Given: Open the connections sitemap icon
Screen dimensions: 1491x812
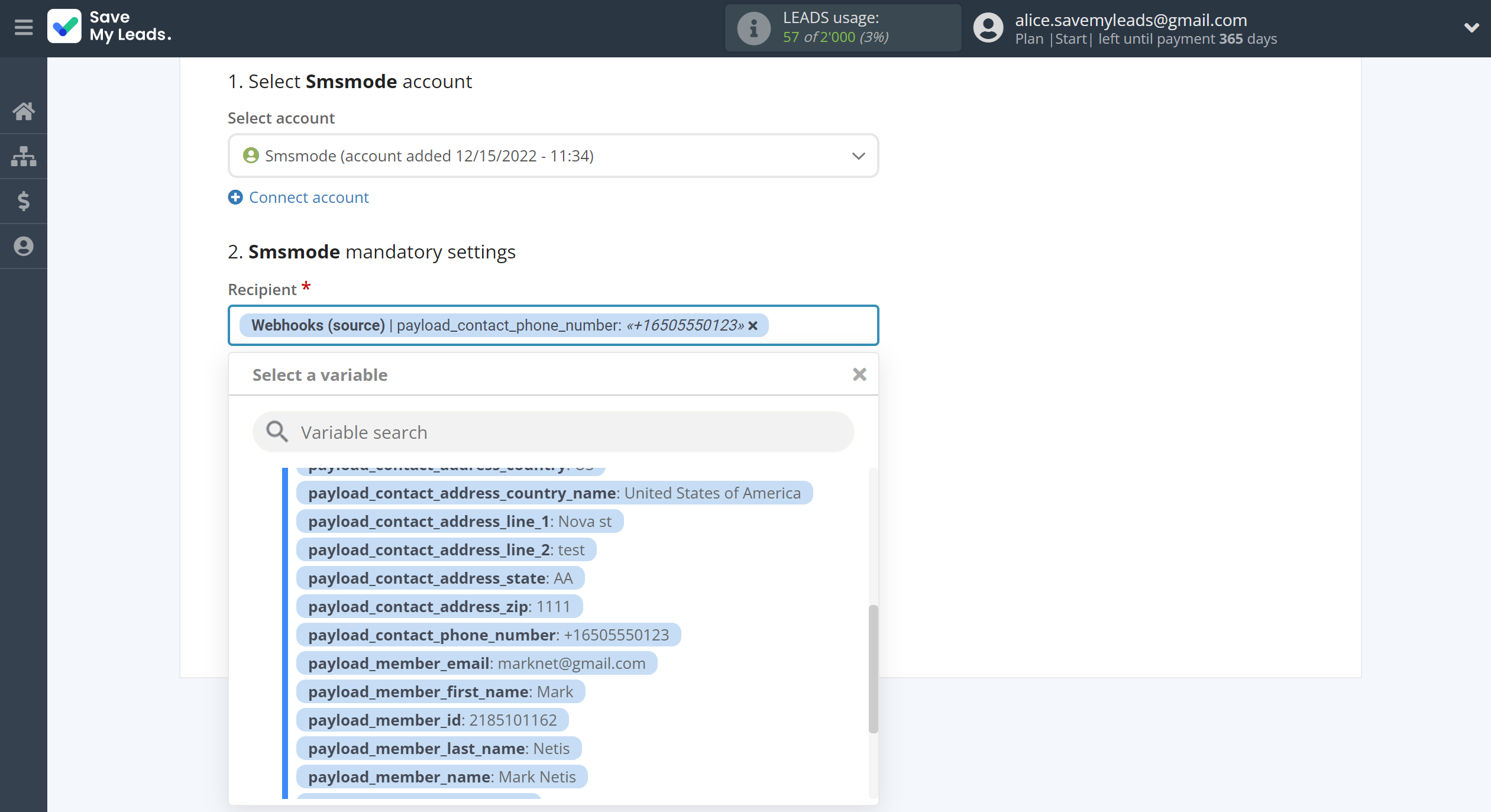Looking at the screenshot, I should (x=24, y=156).
